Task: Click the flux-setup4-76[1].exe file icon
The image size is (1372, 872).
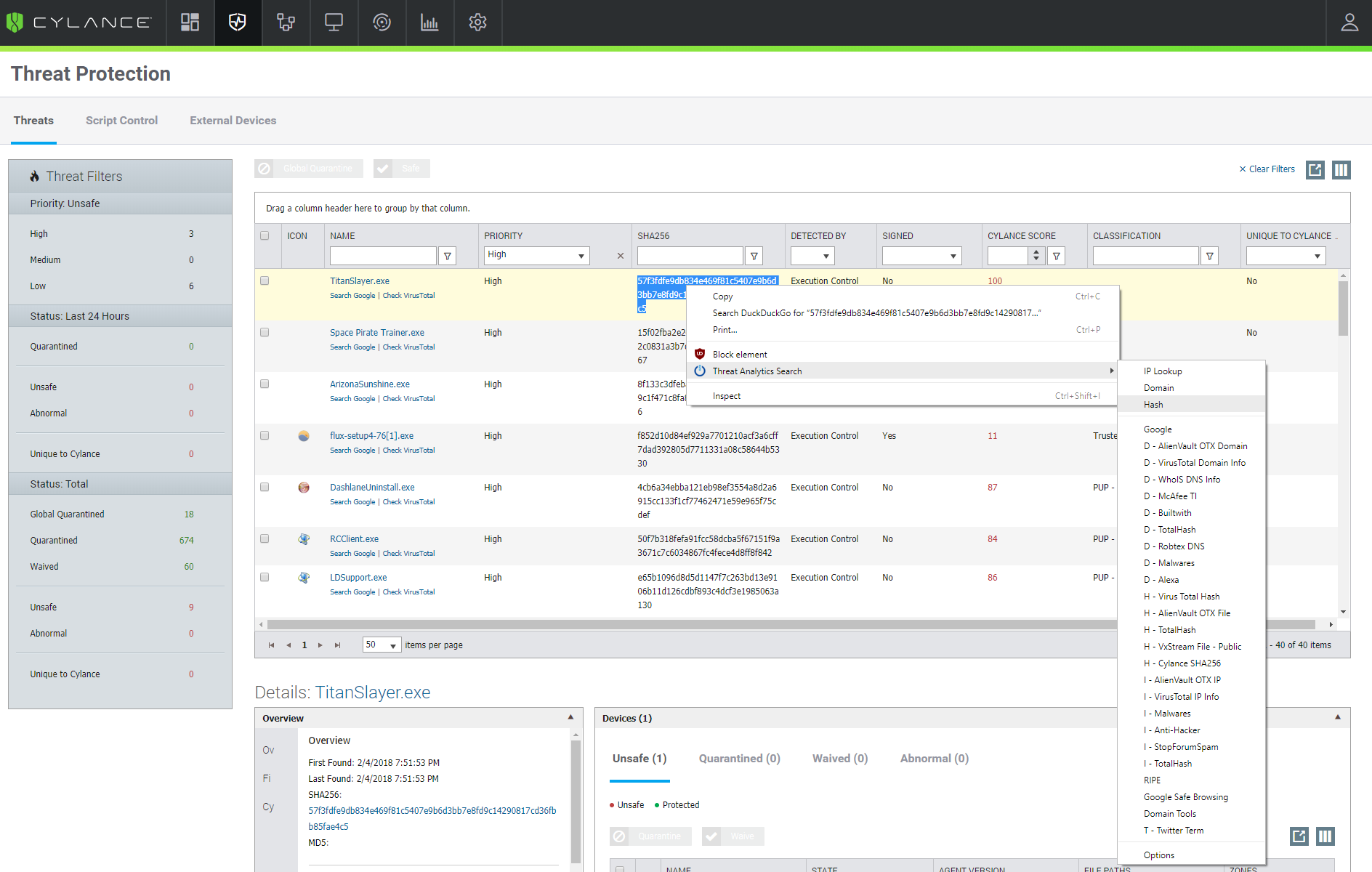Action: pyautogui.click(x=304, y=436)
